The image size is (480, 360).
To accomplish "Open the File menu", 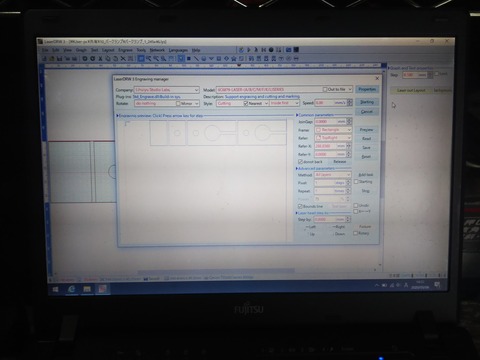I will [45, 50].
